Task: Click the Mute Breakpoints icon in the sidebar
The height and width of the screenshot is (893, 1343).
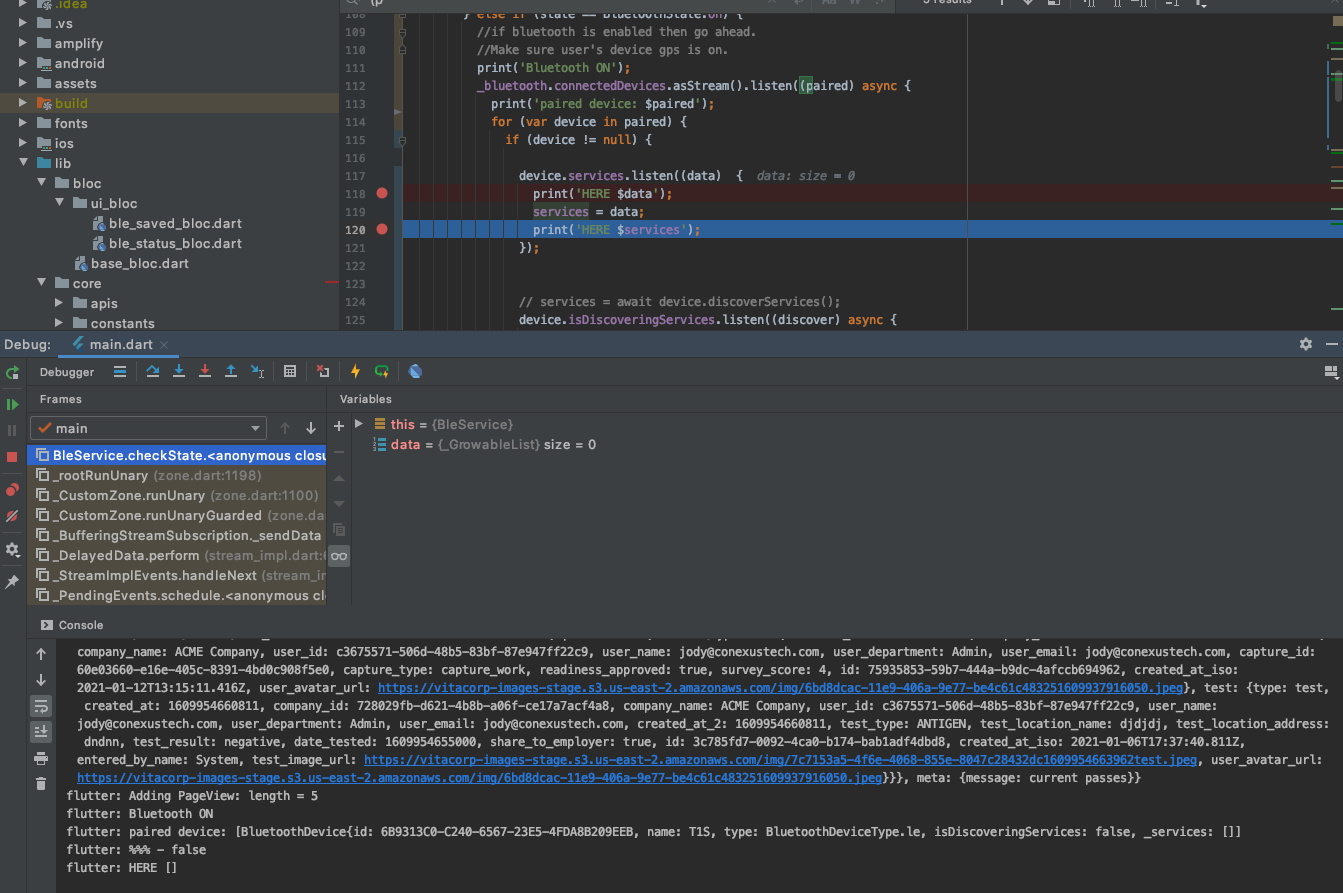Action: [x=12, y=516]
